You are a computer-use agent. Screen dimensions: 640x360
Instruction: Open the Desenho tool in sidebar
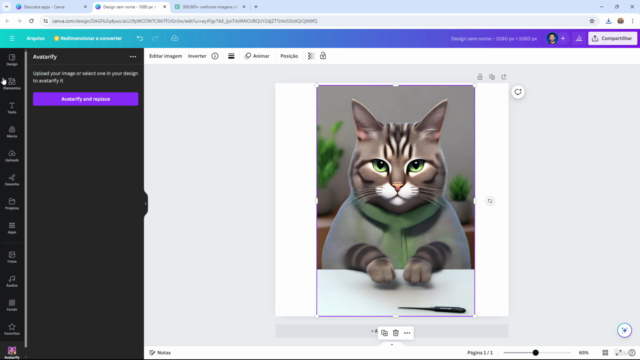point(12,180)
